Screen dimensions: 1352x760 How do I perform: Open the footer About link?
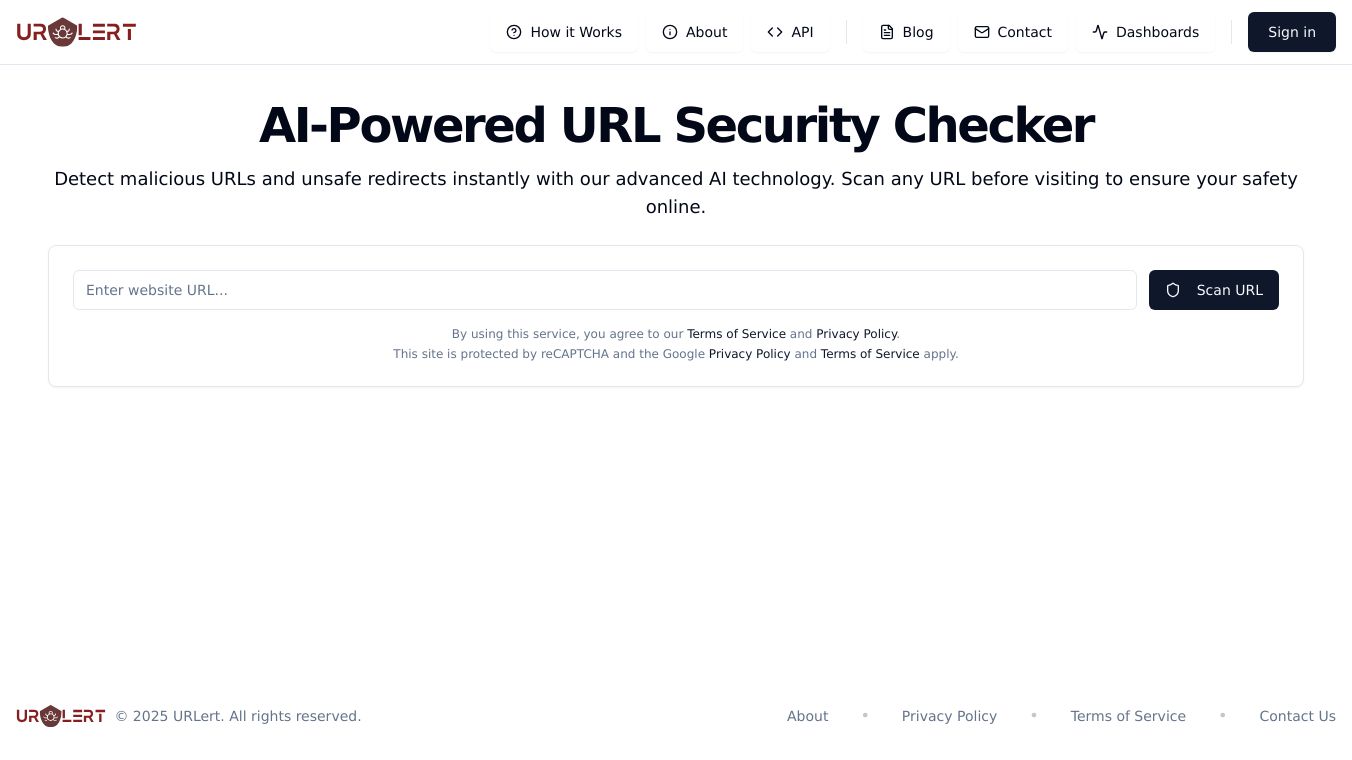tap(807, 716)
